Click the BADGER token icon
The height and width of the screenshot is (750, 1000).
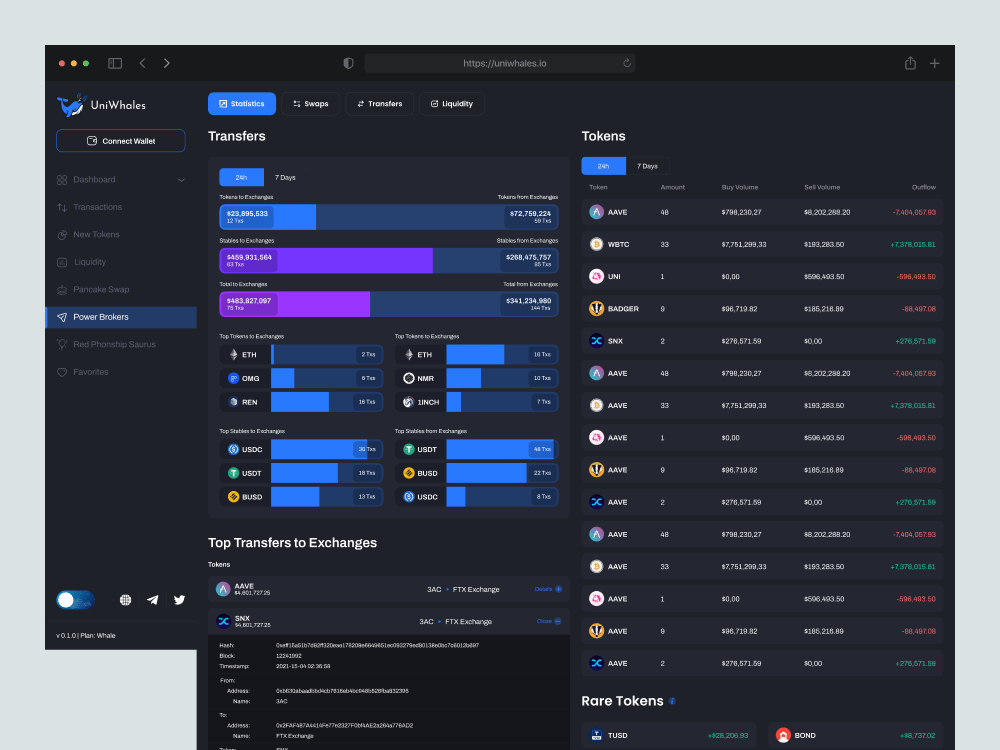click(x=596, y=309)
